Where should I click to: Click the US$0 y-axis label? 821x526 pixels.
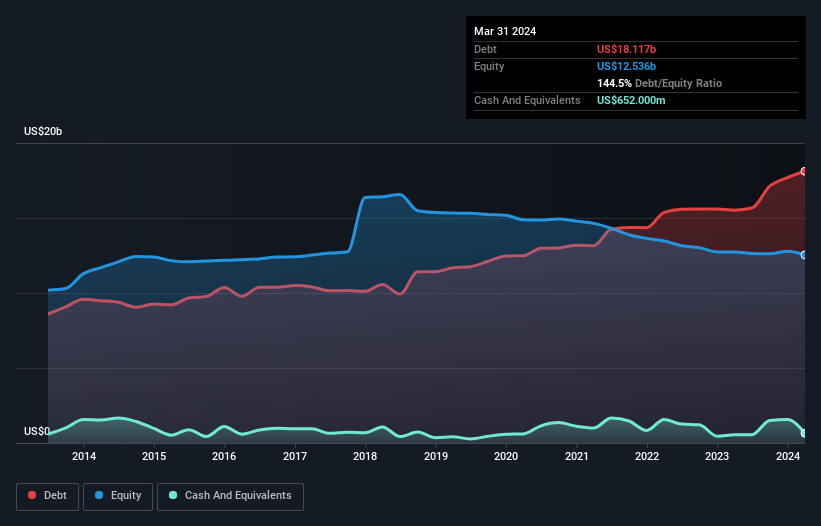click(37, 431)
